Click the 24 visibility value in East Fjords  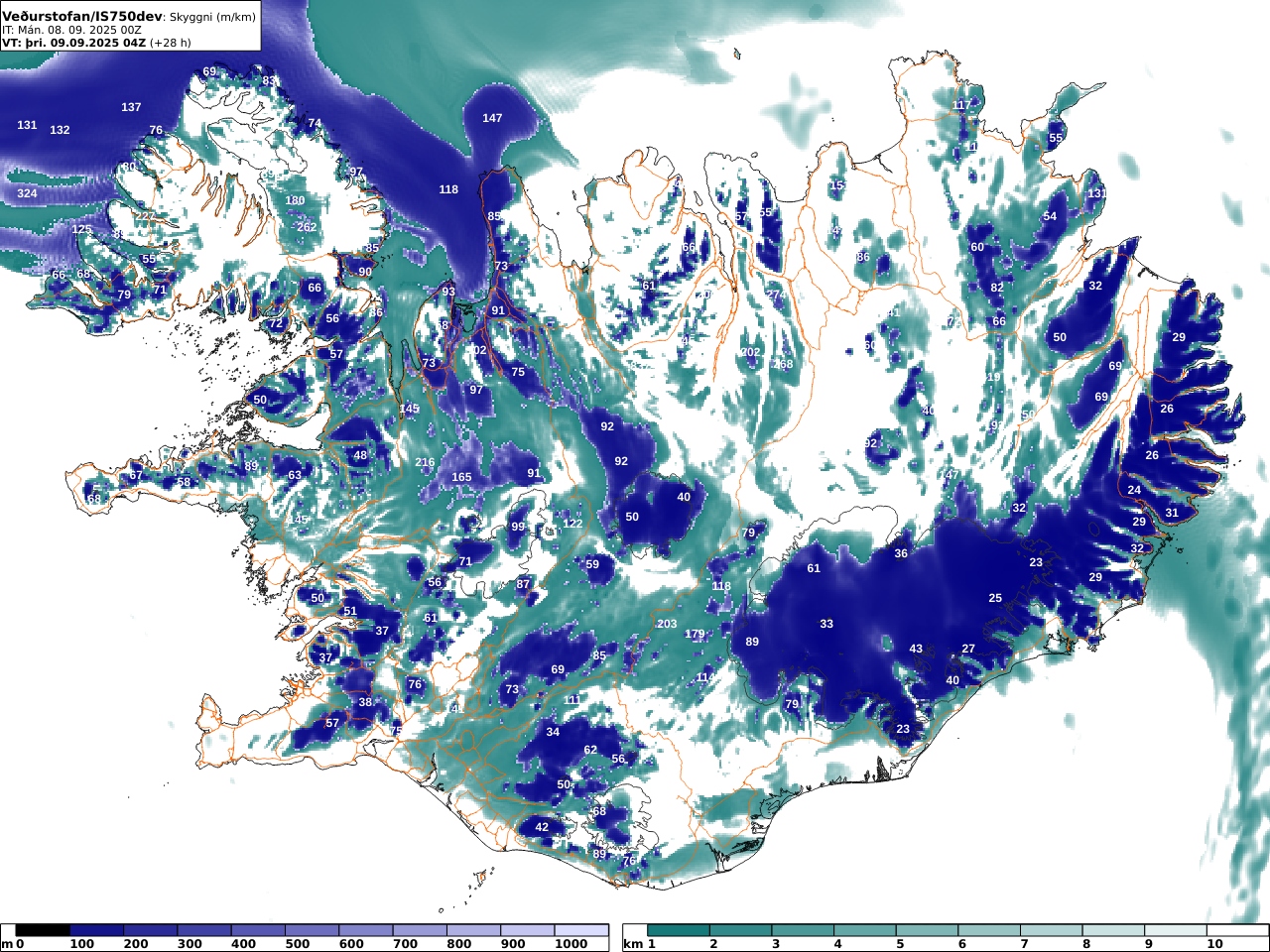coord(1134,490)
